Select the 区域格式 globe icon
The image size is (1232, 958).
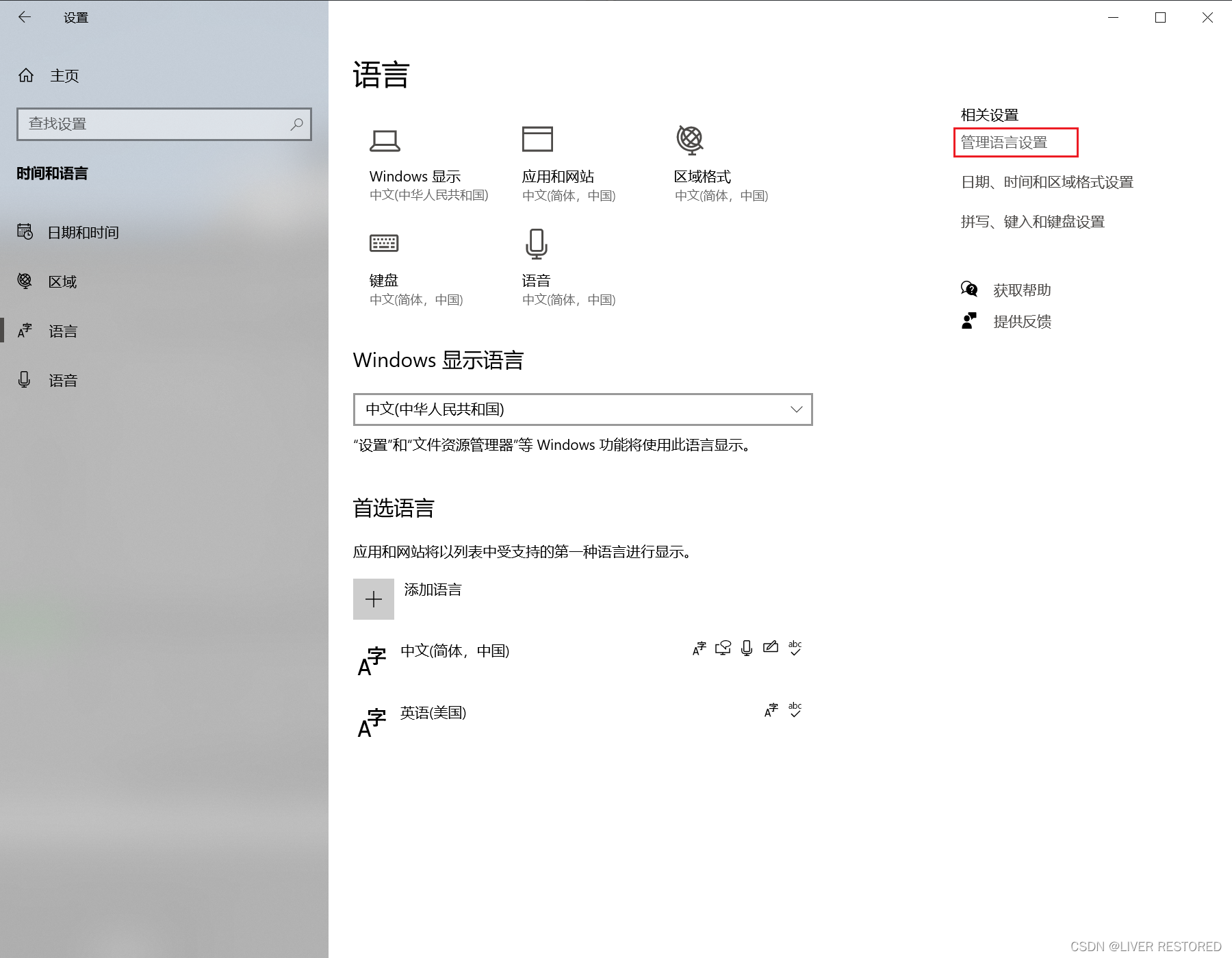click(690, 140)
